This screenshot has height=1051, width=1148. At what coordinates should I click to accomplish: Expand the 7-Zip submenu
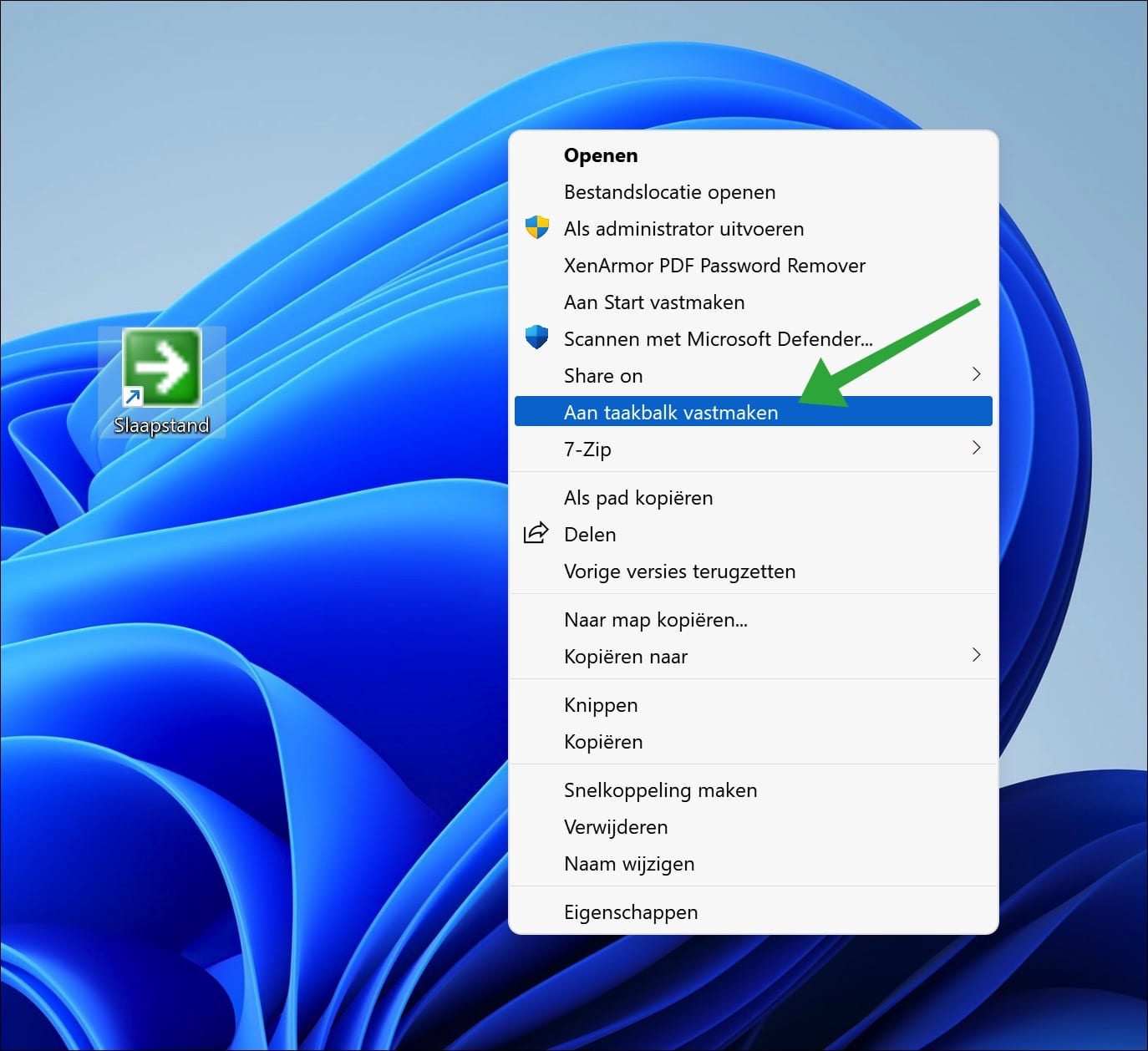coord(976,449)
